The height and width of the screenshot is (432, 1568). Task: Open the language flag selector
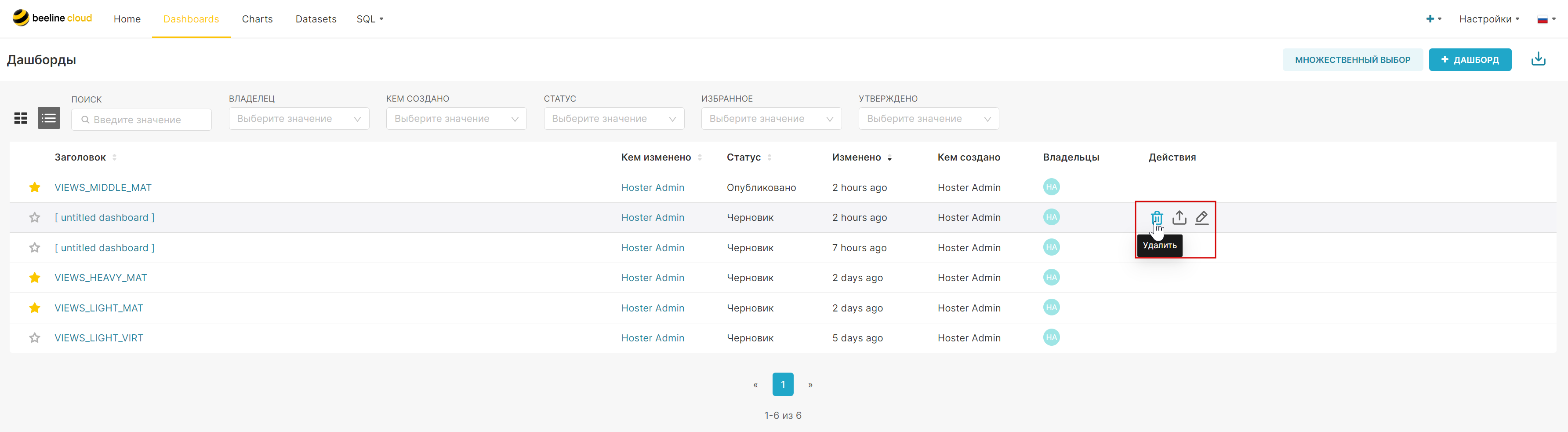point(1546,19)
